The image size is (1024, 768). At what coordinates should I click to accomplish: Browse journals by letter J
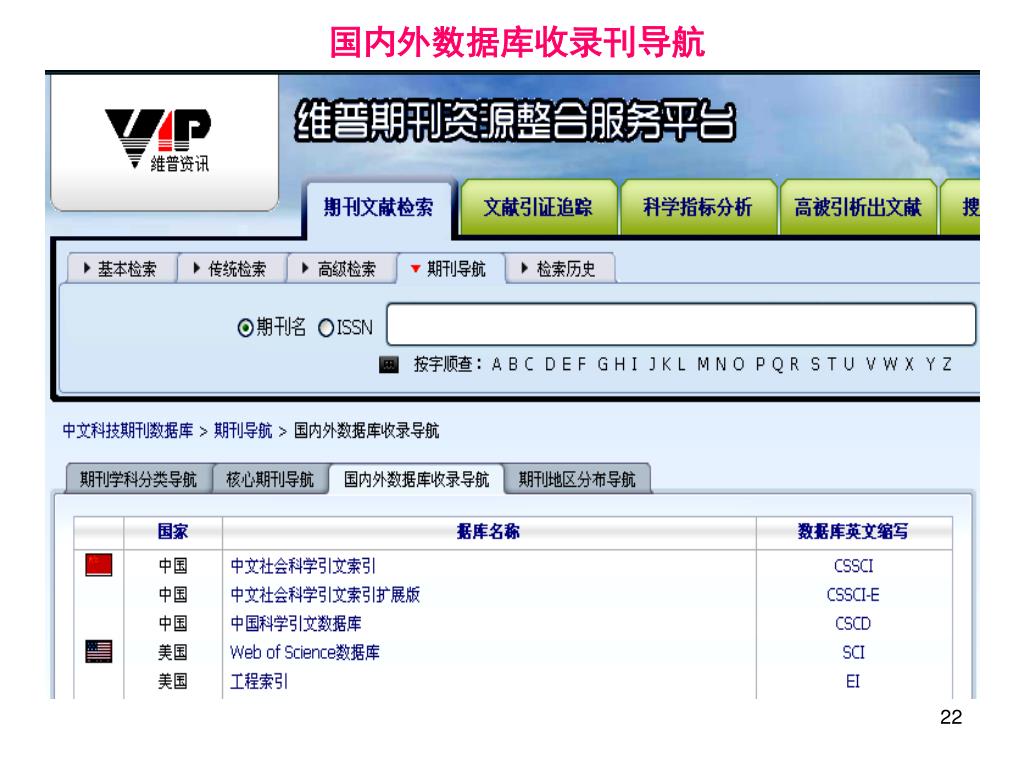652,364
